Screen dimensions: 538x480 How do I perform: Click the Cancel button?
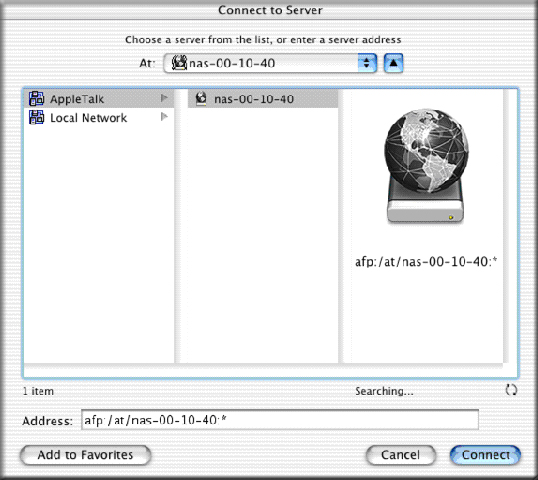pyautogui.click(x=401, y=455)
